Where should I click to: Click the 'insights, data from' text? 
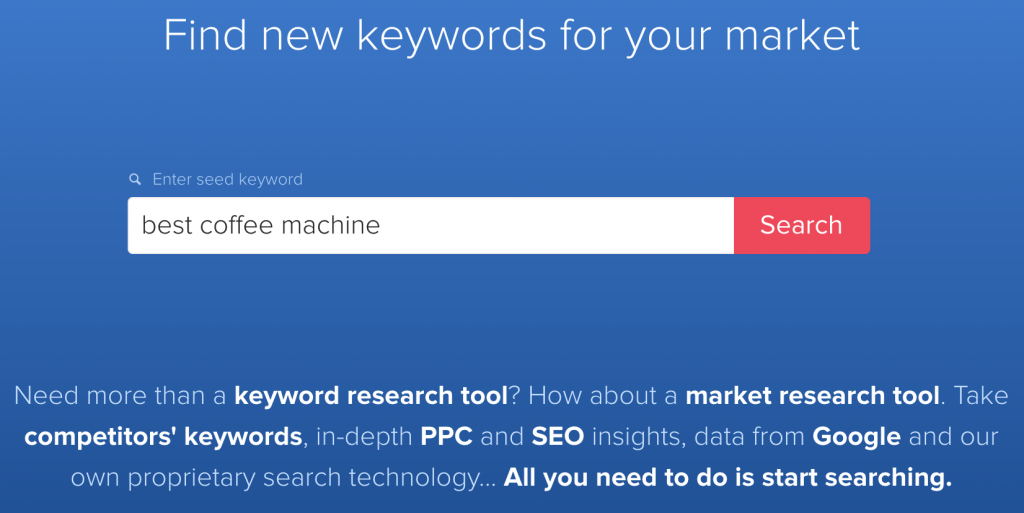point(698,437)
